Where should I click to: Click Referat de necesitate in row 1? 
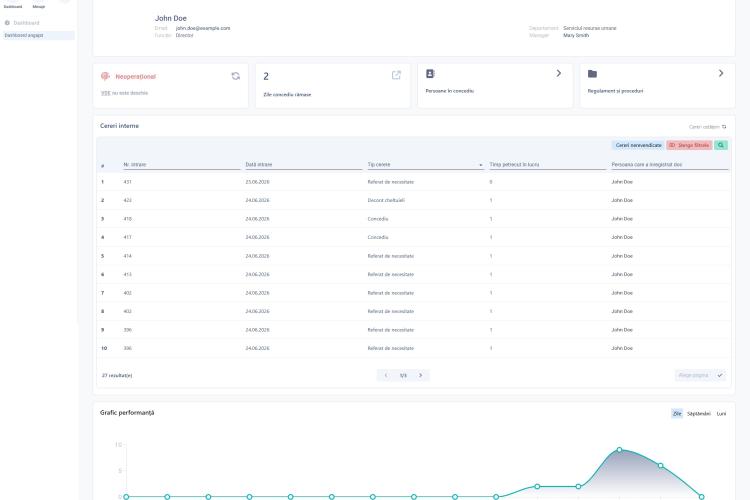tap(390, 182)
